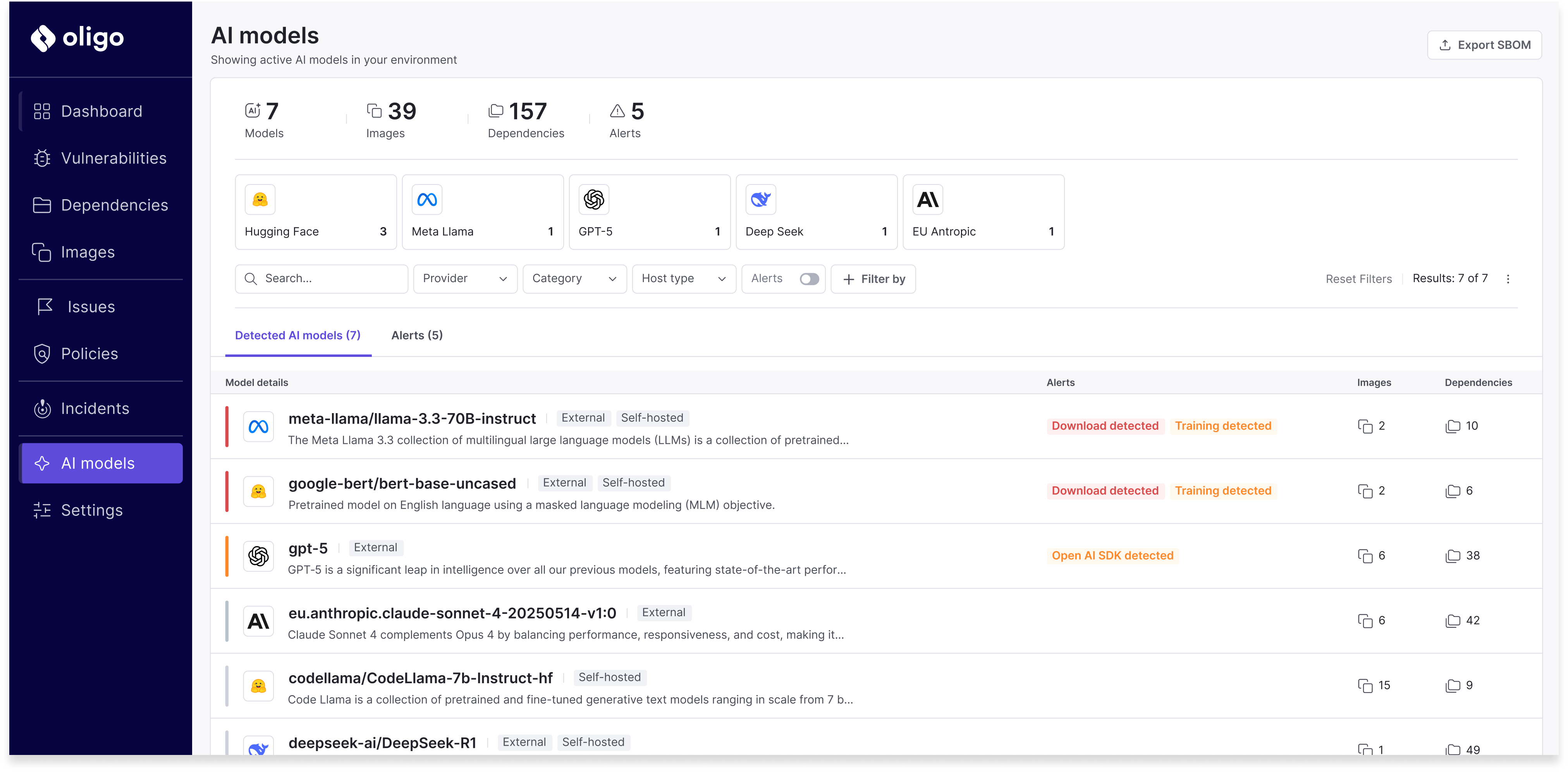Click the Incidents sidebar icon
Screen dimensions: 1568x772
[42, 408]
